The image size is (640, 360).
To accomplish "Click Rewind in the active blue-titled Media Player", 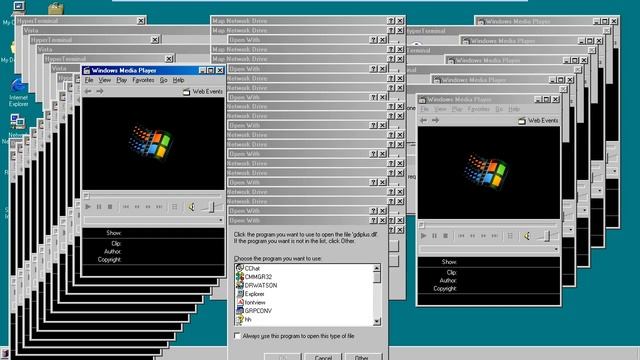I will [137, 207].
